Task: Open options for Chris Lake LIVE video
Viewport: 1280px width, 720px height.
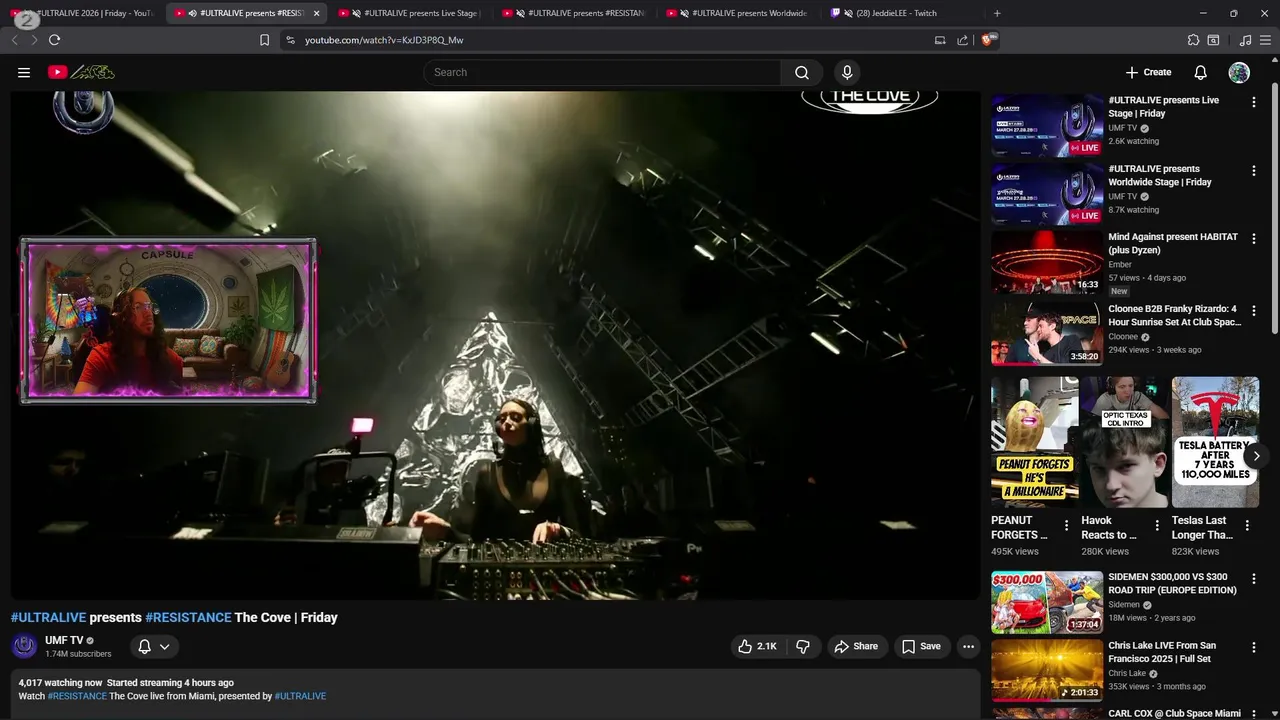Action: point(1253,648)
